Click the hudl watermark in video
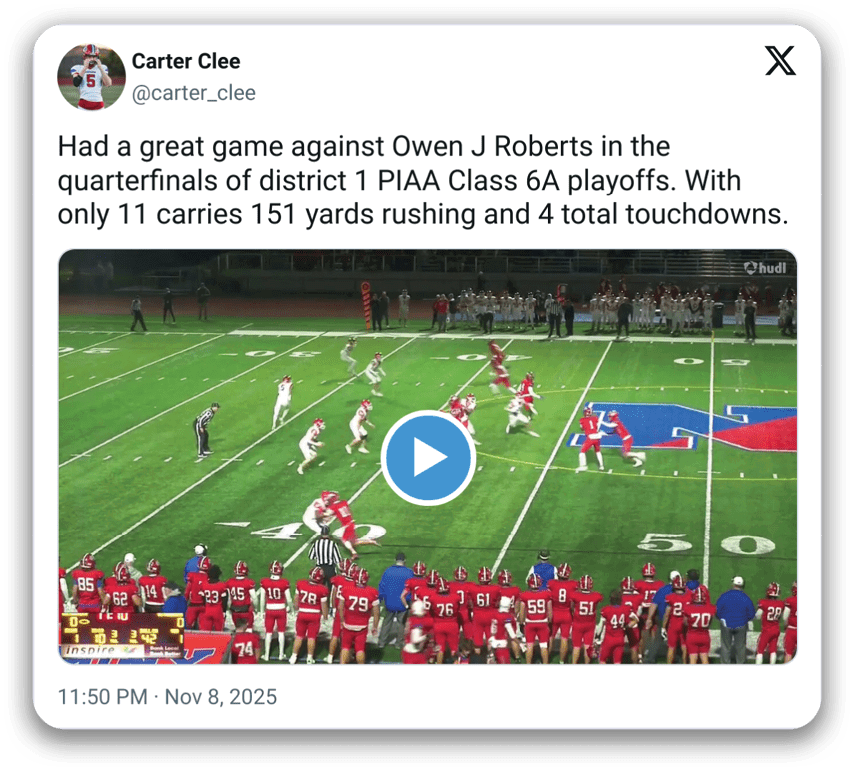Viewport: 854px width, 771px height. click(765, 268)
